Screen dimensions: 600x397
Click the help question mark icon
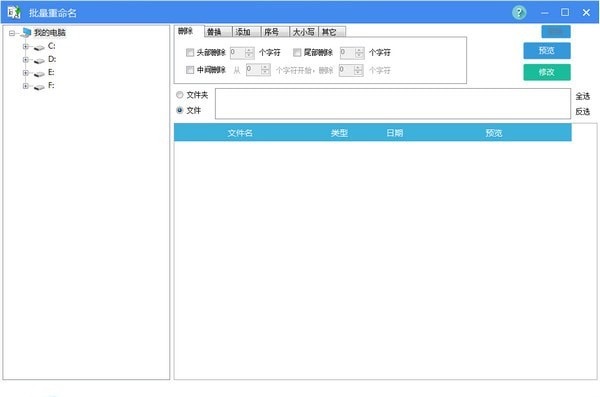(519, 13)
